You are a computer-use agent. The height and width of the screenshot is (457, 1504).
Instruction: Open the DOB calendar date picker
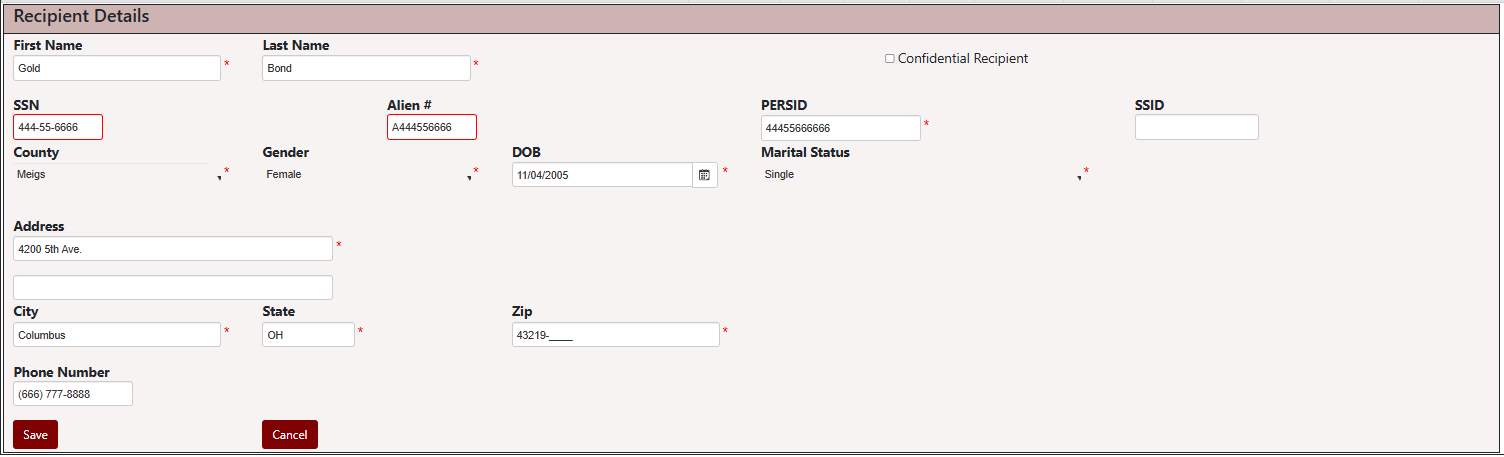(x=704, y=175)
